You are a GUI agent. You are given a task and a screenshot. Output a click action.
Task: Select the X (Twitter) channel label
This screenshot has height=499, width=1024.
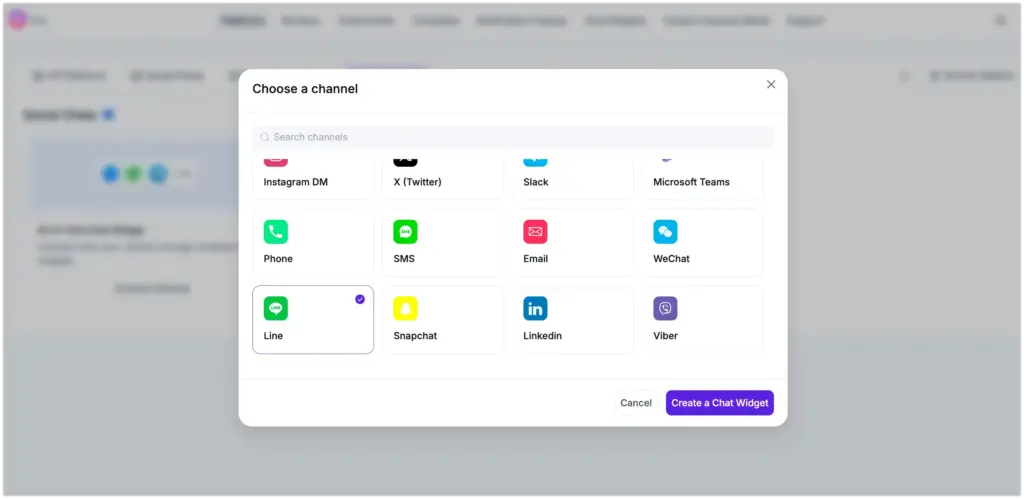coord(417,182)
